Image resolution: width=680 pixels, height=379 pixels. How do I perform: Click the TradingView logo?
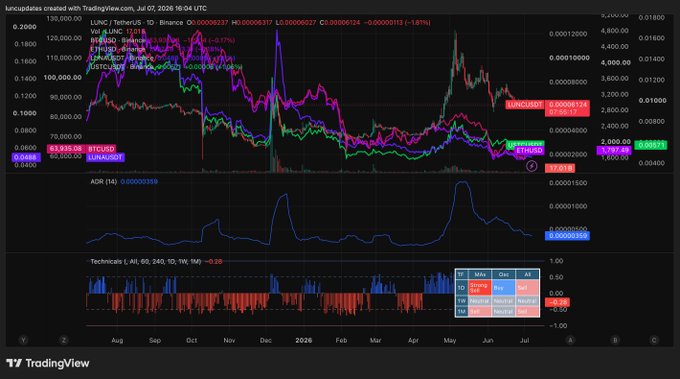pyautogui.click(x=48, y=363)
